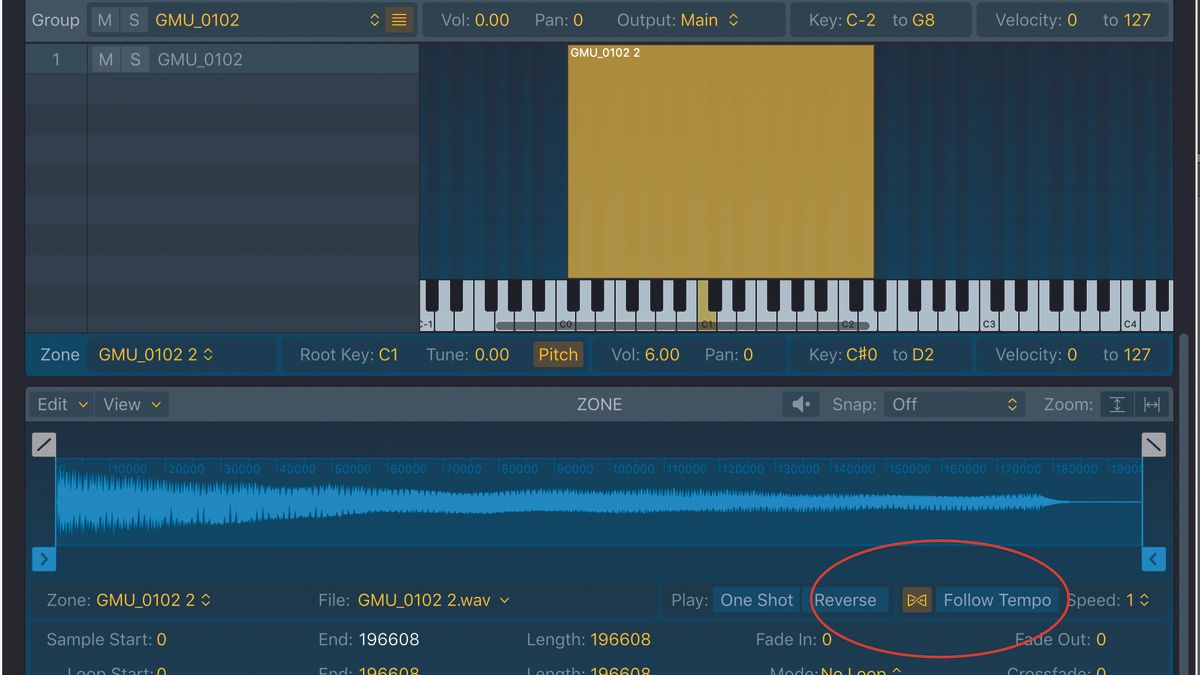Select the vertical zoom icon
The height and width of the screenshot is (675, 1200).
point(1117,404)
